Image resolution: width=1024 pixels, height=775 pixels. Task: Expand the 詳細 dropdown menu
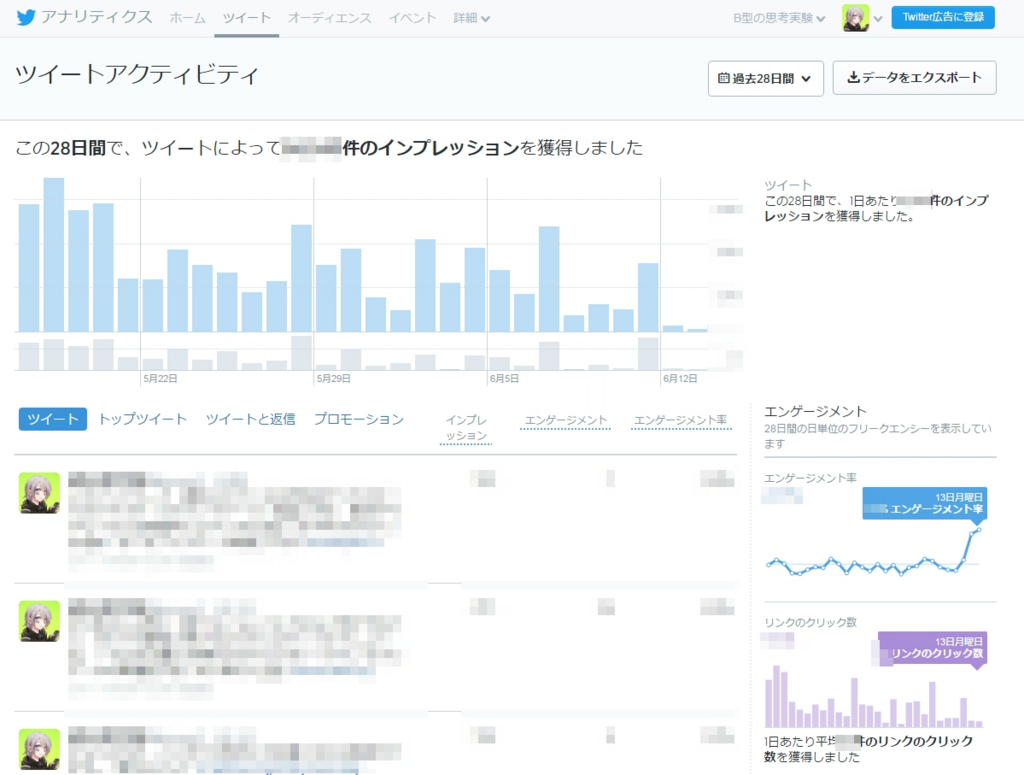point(472,18)
